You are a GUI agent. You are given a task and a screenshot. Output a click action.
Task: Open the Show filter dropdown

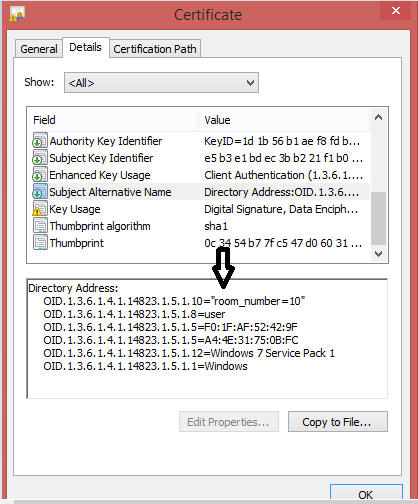pyautogui.click(x=161, y=82)
